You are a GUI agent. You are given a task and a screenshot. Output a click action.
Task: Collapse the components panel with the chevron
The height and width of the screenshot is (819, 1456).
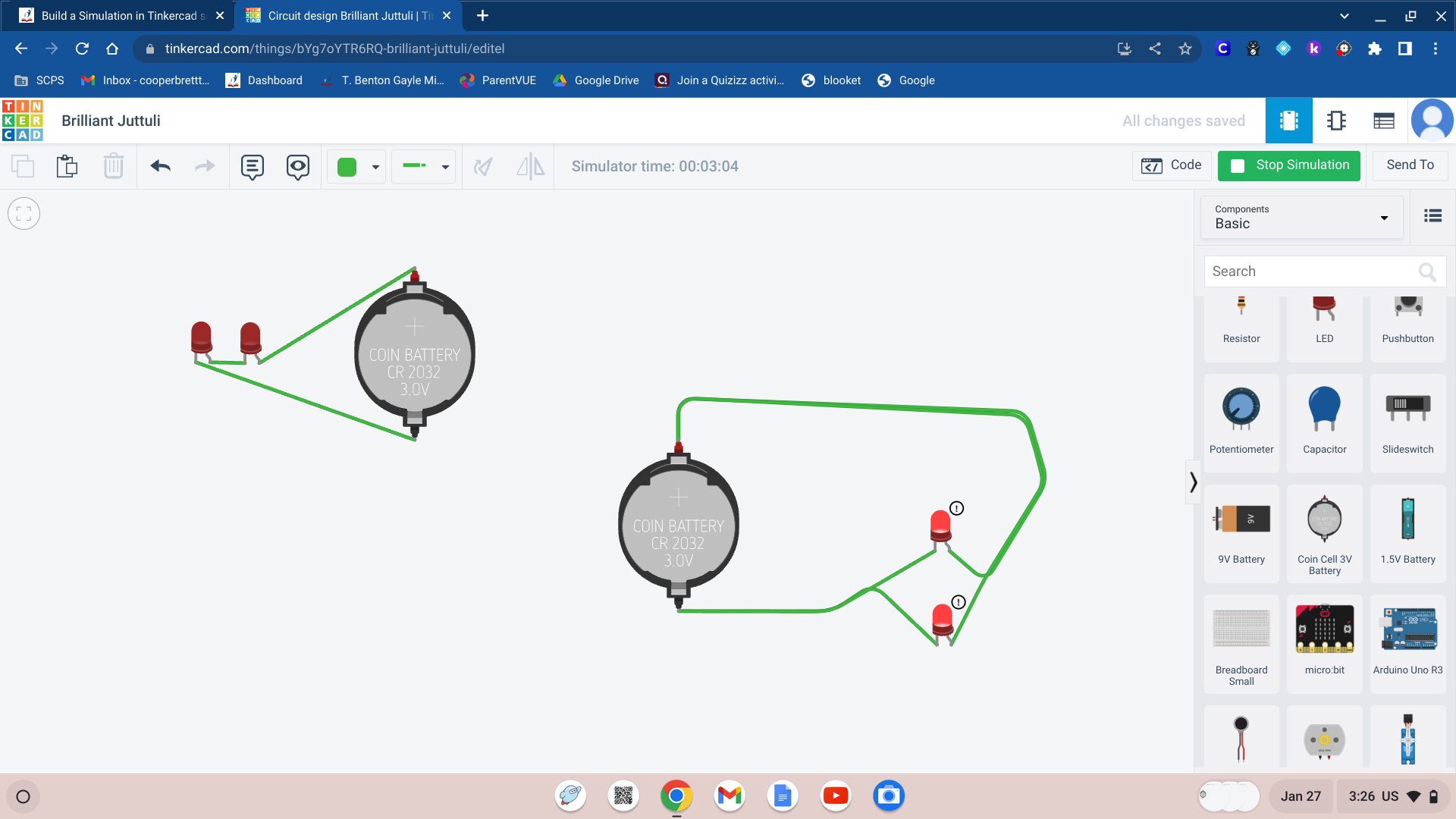point(1194,482)
